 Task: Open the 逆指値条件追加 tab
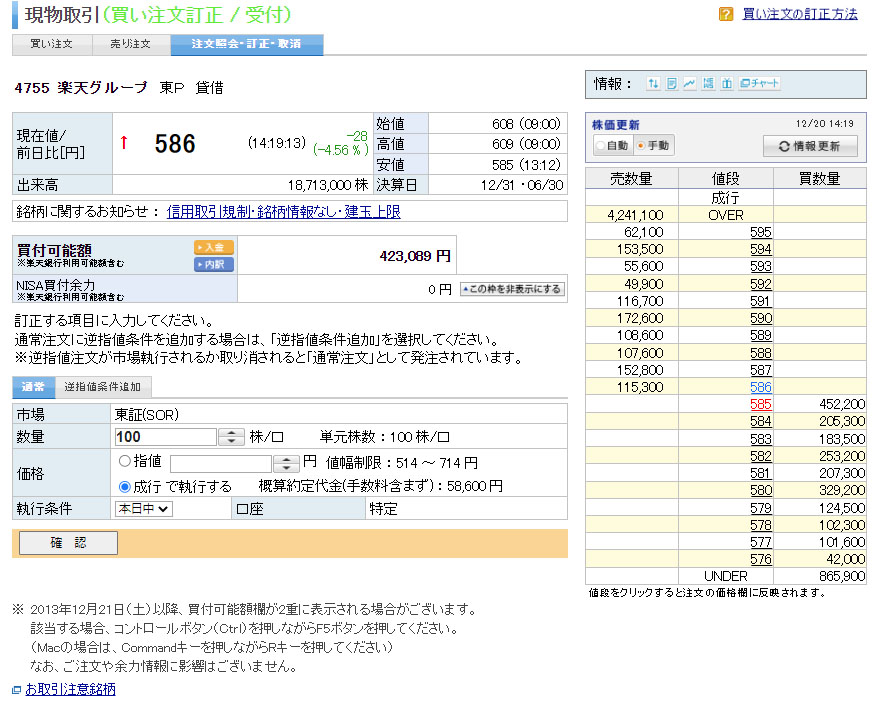point(102,387)
